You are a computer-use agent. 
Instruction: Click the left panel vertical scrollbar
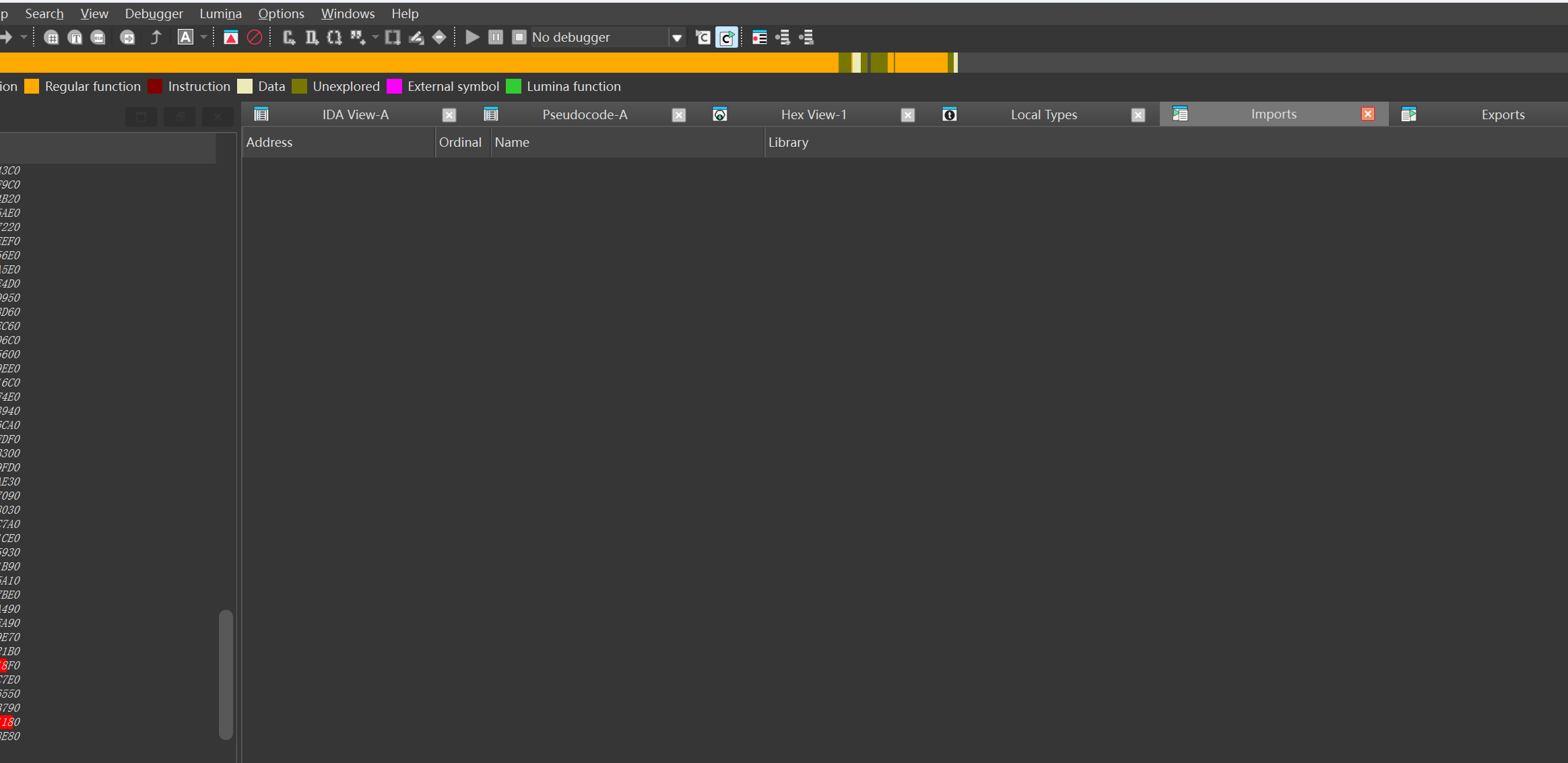coord(226,673)
